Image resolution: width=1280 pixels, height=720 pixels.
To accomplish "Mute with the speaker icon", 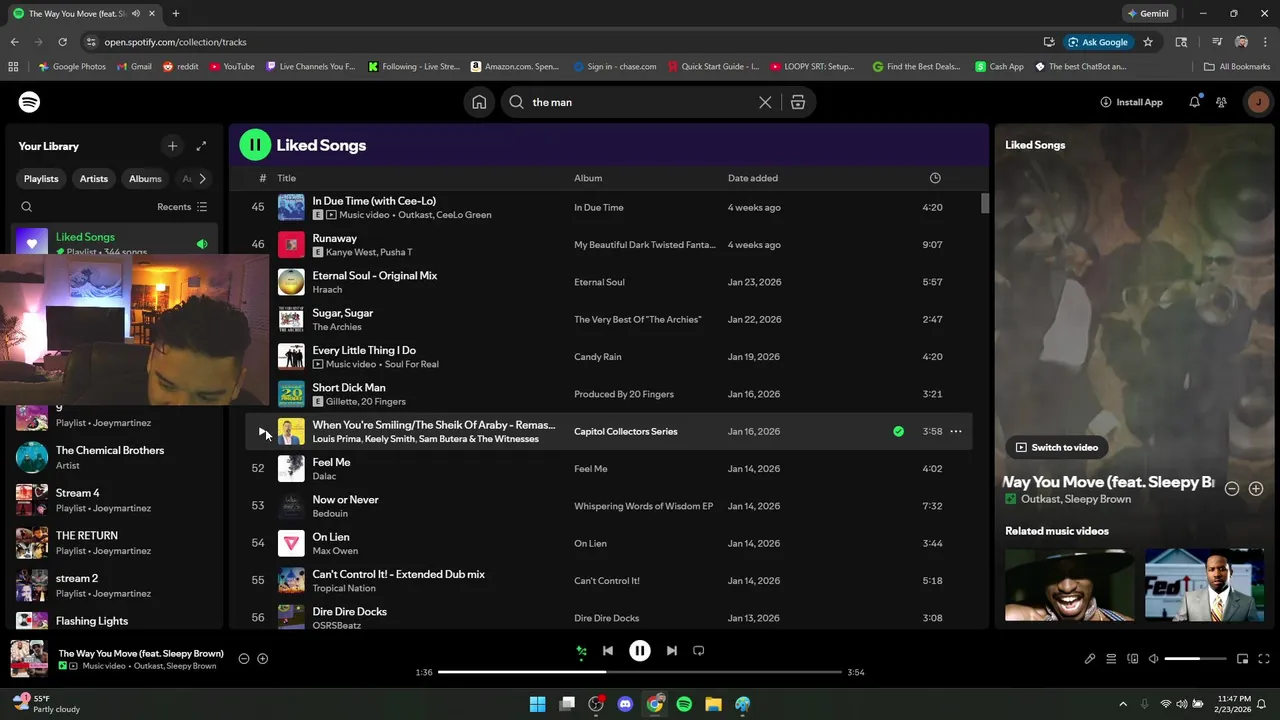I will [x=1154, y=659].
